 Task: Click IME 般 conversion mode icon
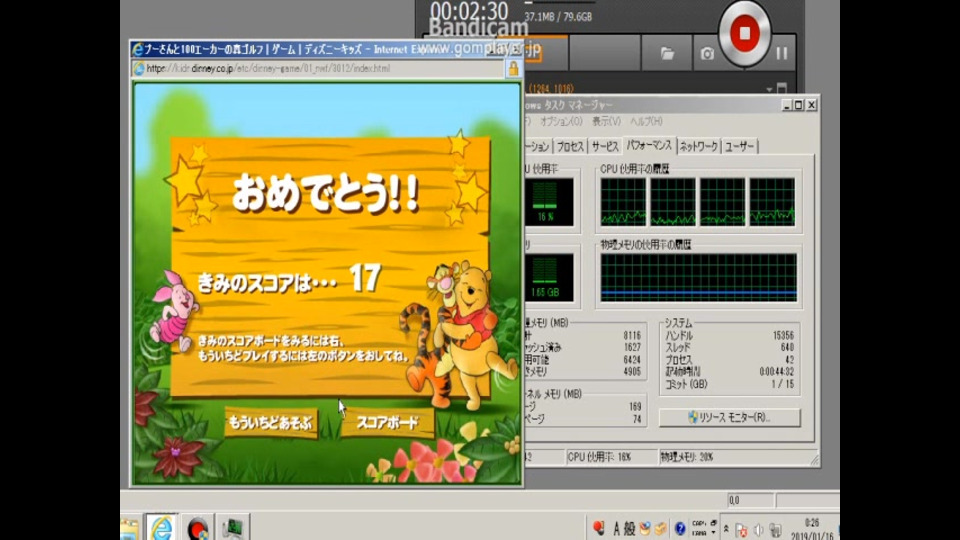(x=629, y=529)
